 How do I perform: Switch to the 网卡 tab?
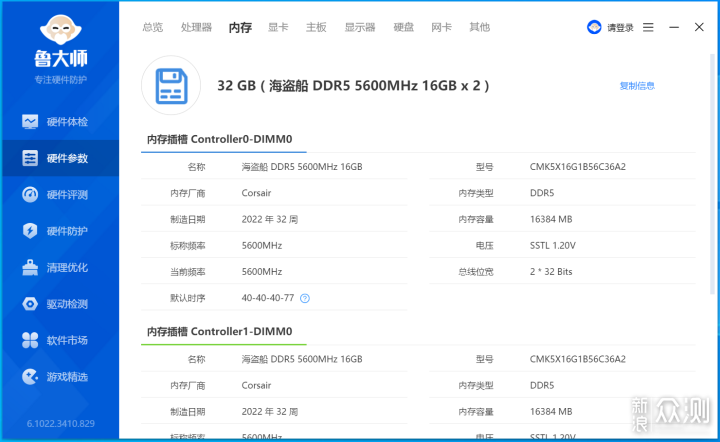[x=441, y=27]
